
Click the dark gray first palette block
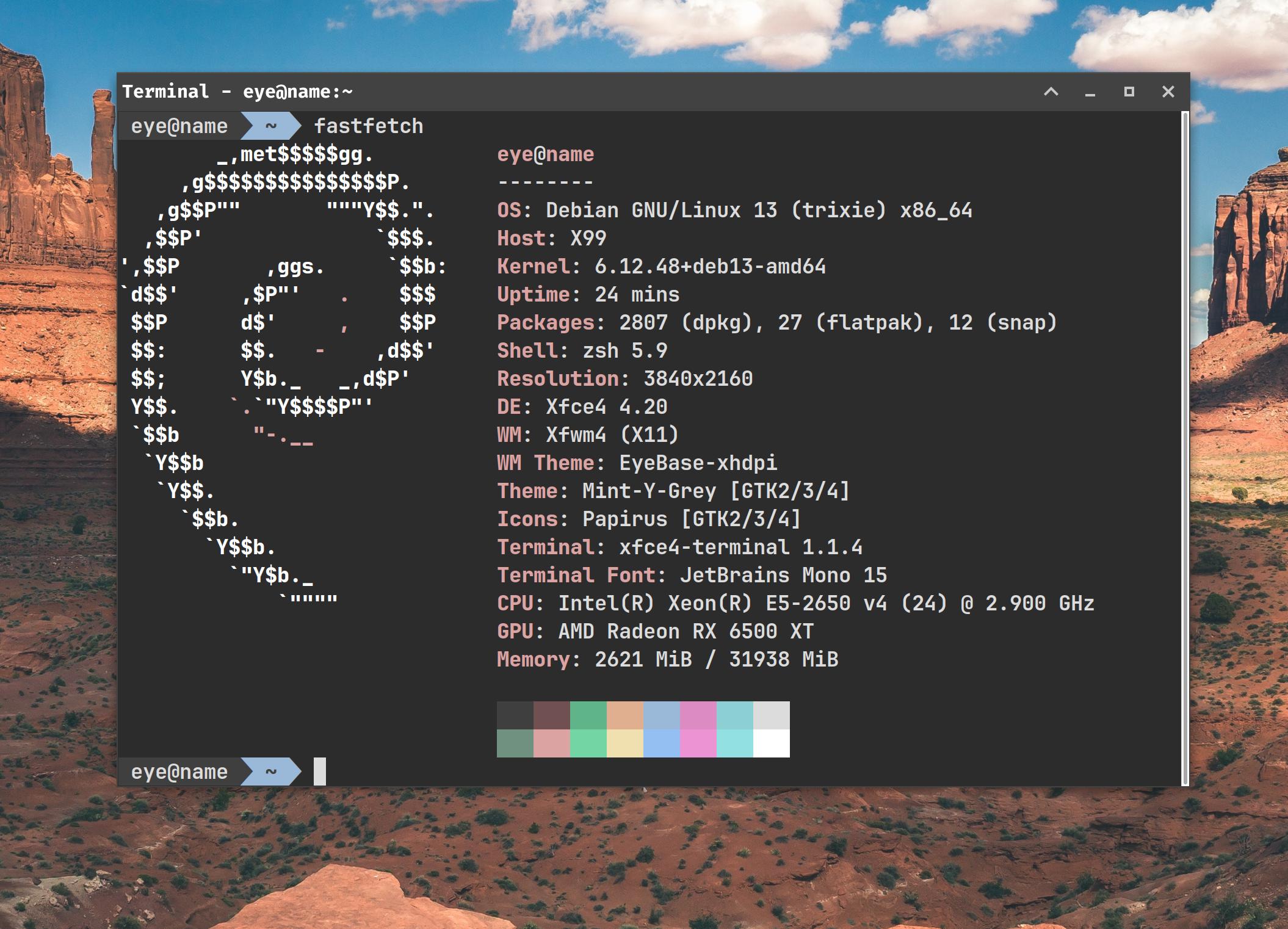(515, 715)
